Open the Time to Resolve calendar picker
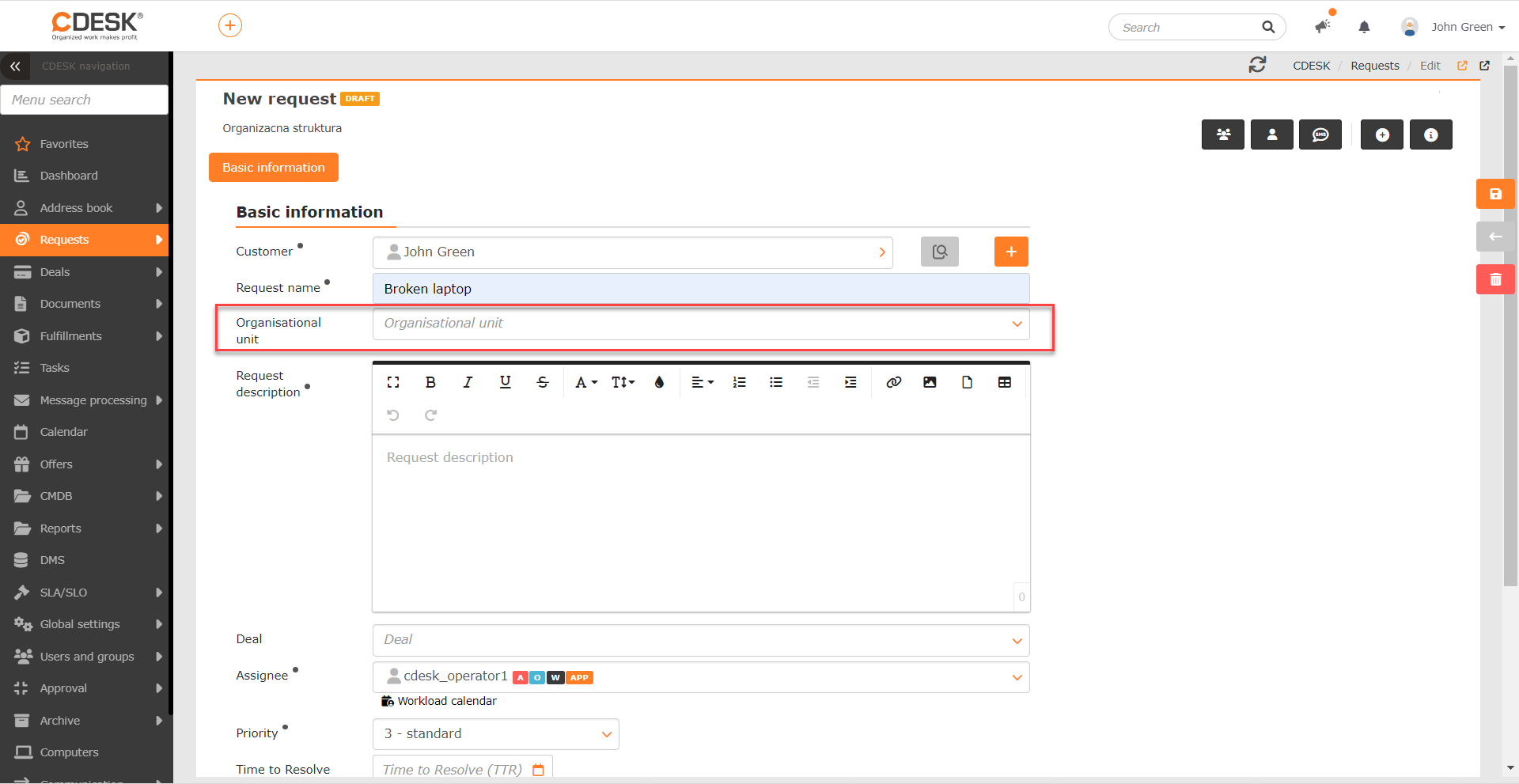This screenshot has height=784, width=1519. point(538,770)
